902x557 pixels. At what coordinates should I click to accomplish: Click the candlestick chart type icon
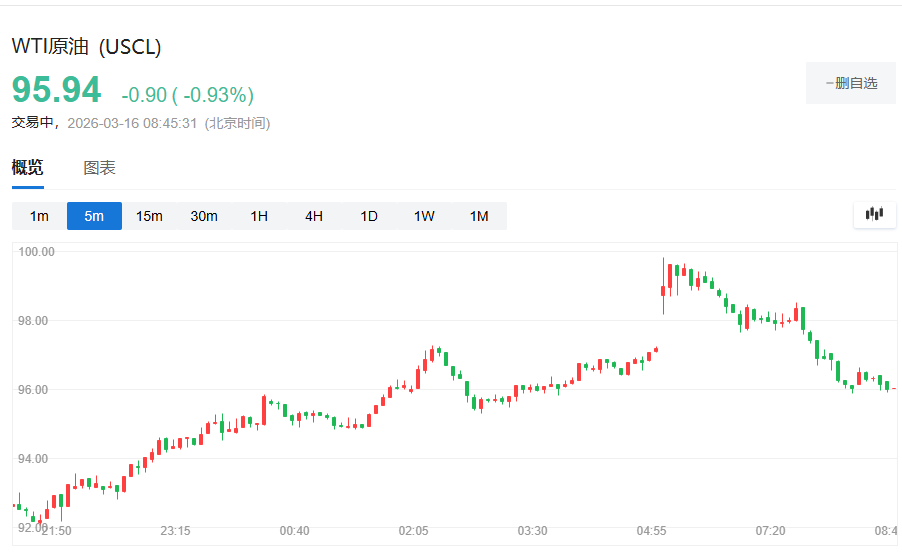coord(875,214)
